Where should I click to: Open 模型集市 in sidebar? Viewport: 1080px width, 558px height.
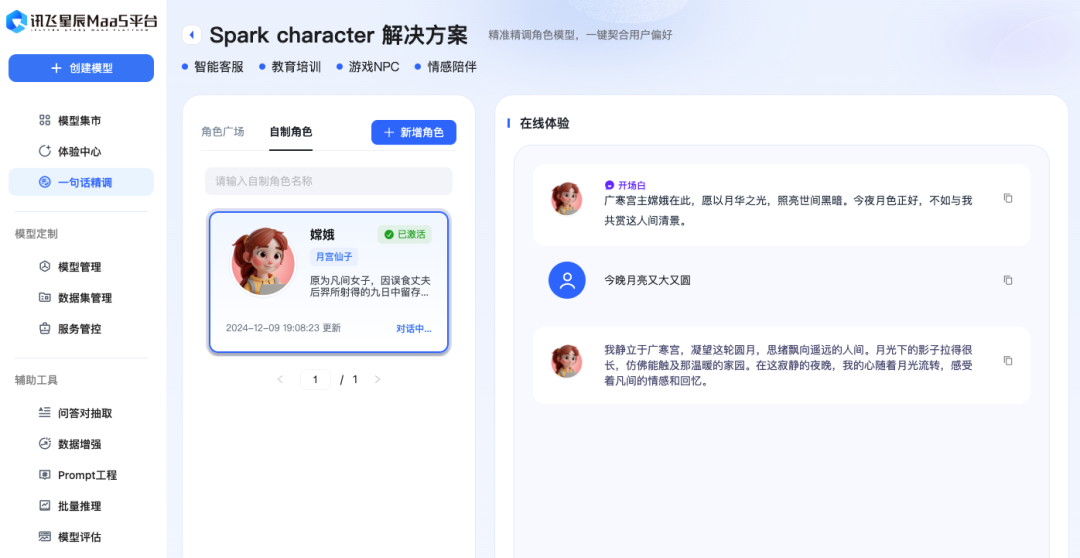coord(81,121)
